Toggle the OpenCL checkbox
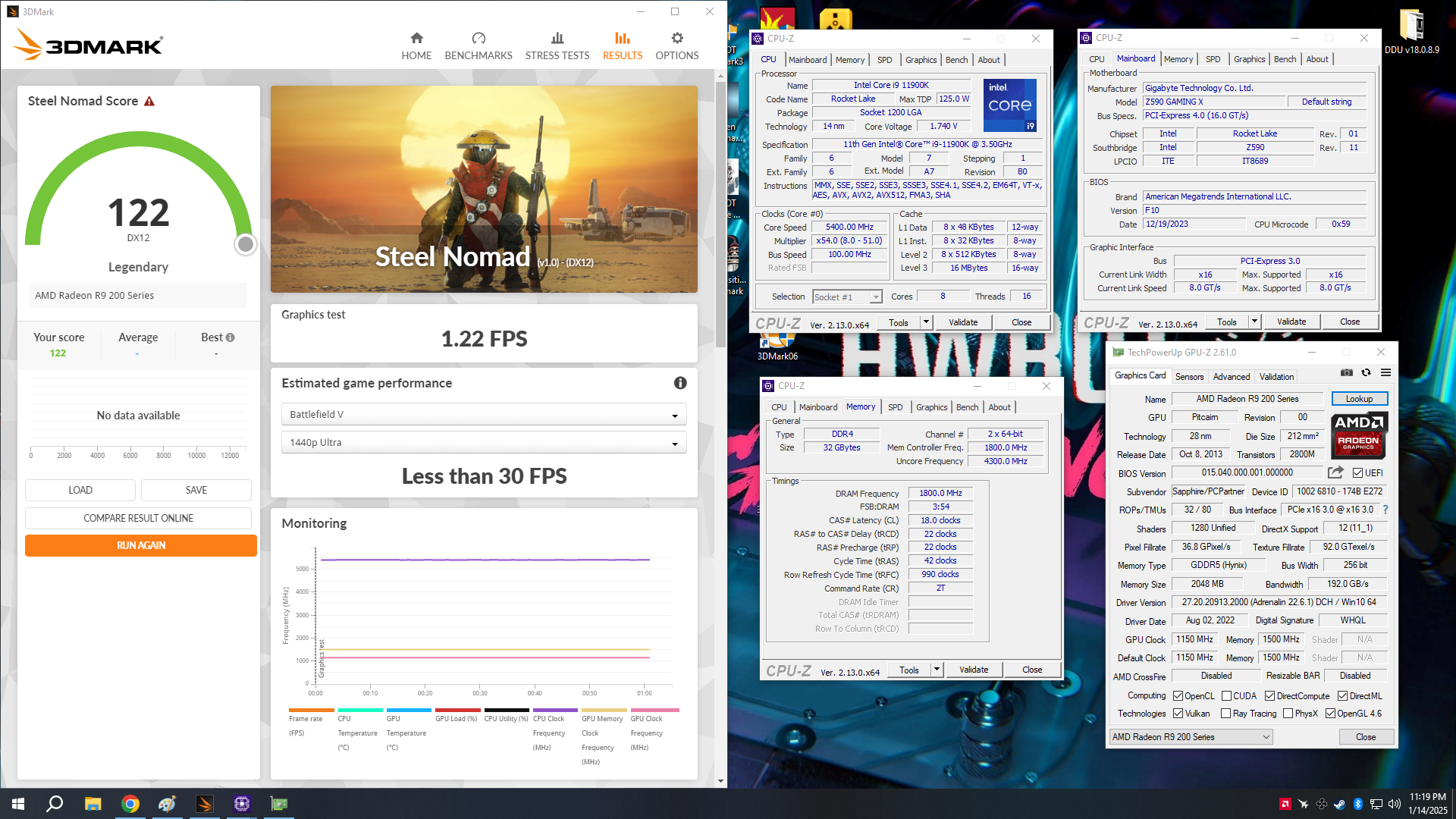The width and height of the screenshot is (1456, 819). click(1178, 695)
